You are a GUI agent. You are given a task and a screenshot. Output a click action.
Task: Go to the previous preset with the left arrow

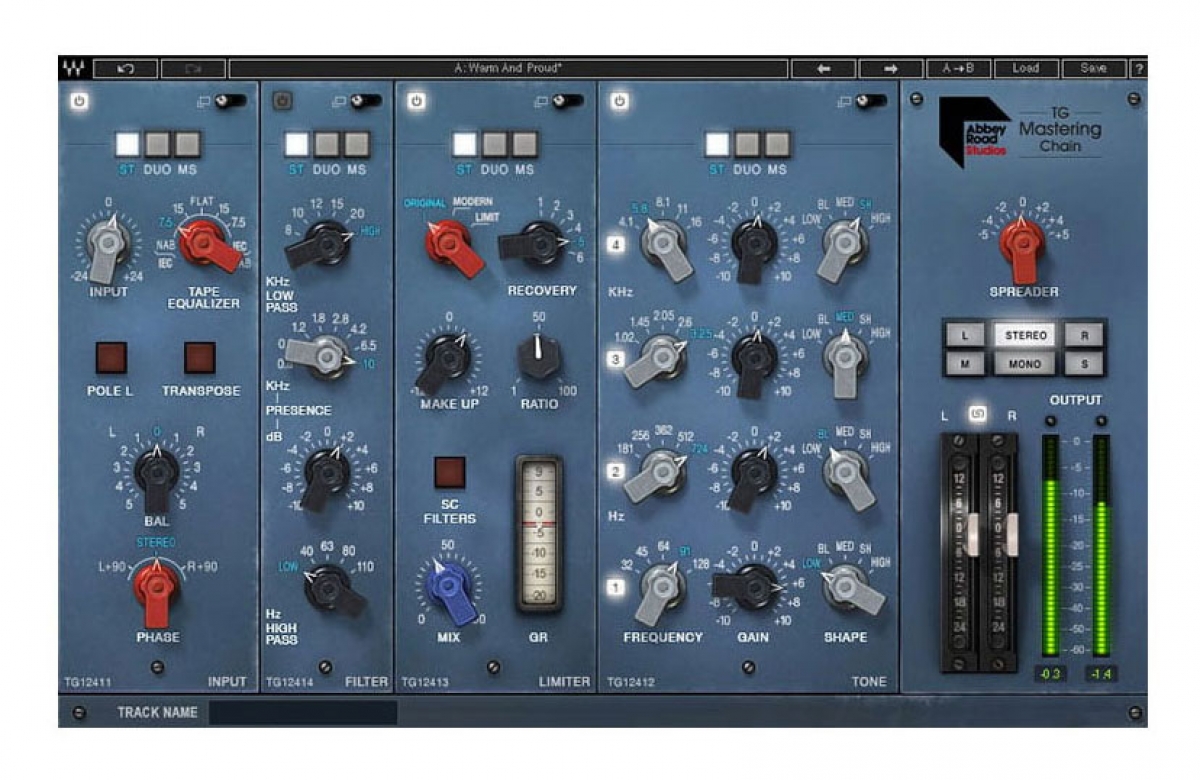[x=823, y=68]
